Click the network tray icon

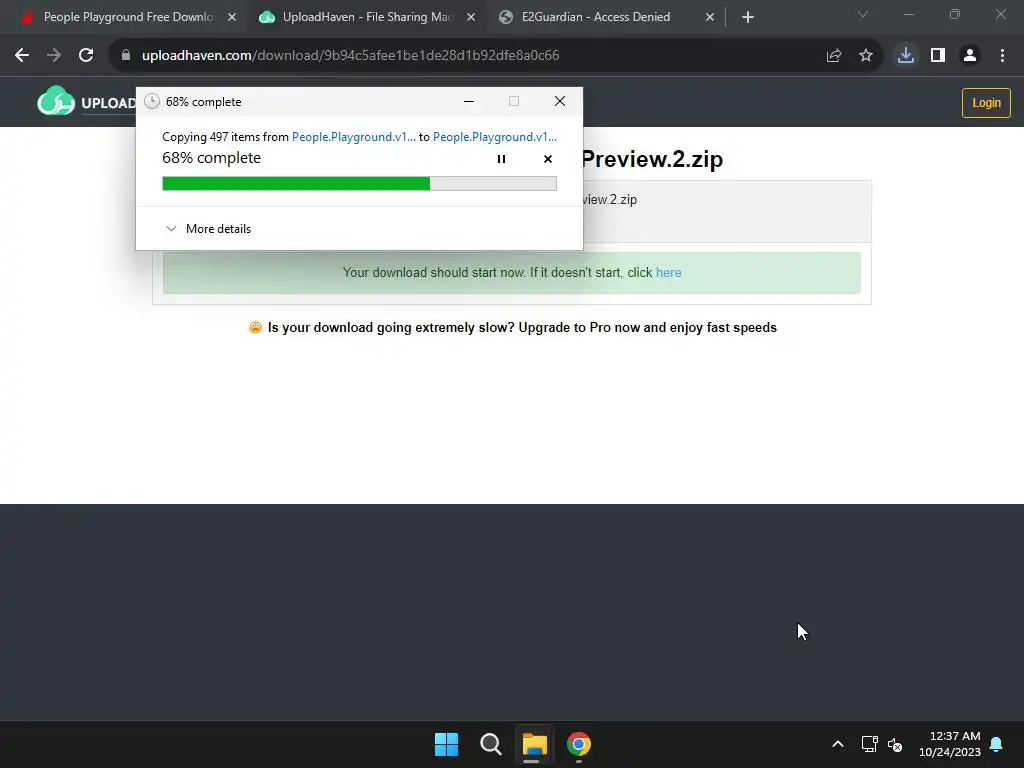(x=869, y=744)
